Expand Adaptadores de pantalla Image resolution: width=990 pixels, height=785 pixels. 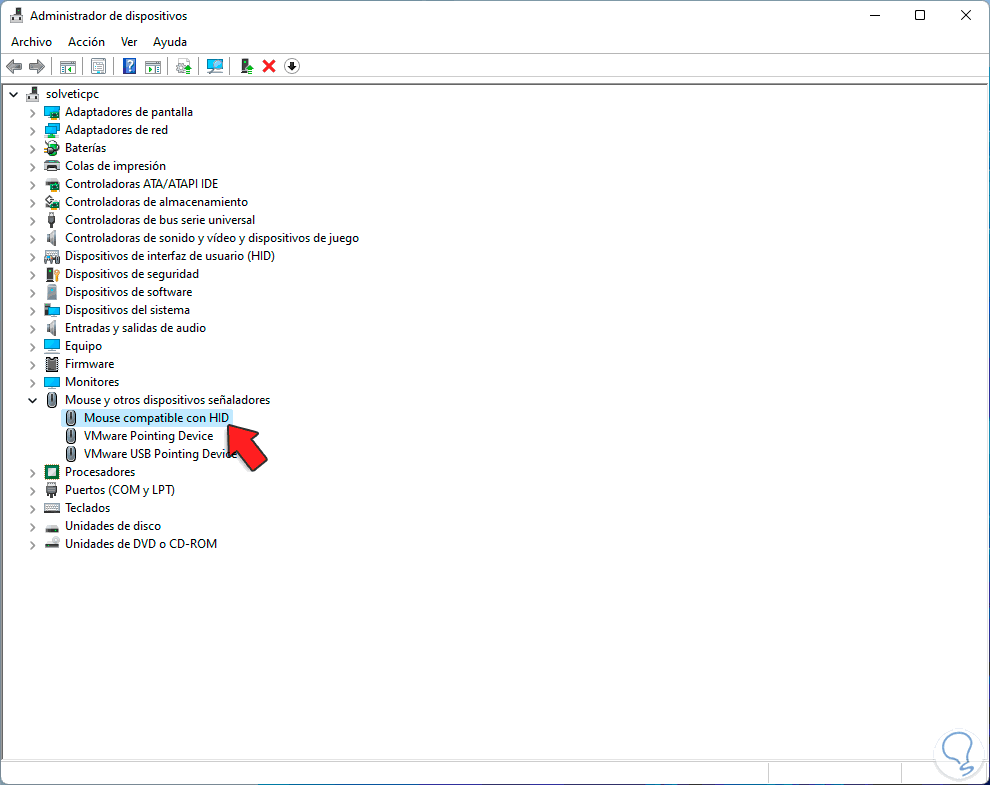point(32,113)
